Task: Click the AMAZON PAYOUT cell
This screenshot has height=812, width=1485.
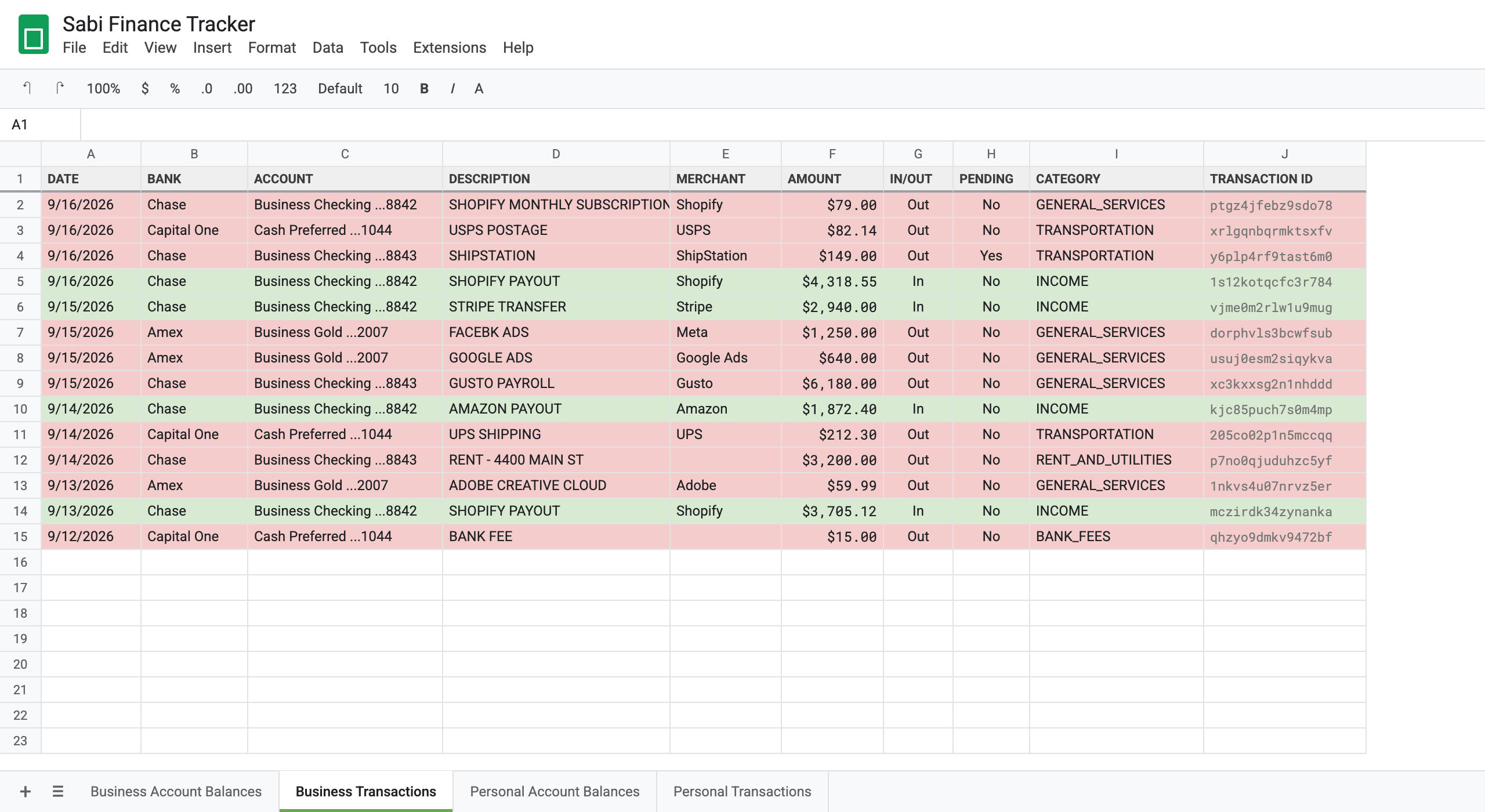Action: (556, 409)
